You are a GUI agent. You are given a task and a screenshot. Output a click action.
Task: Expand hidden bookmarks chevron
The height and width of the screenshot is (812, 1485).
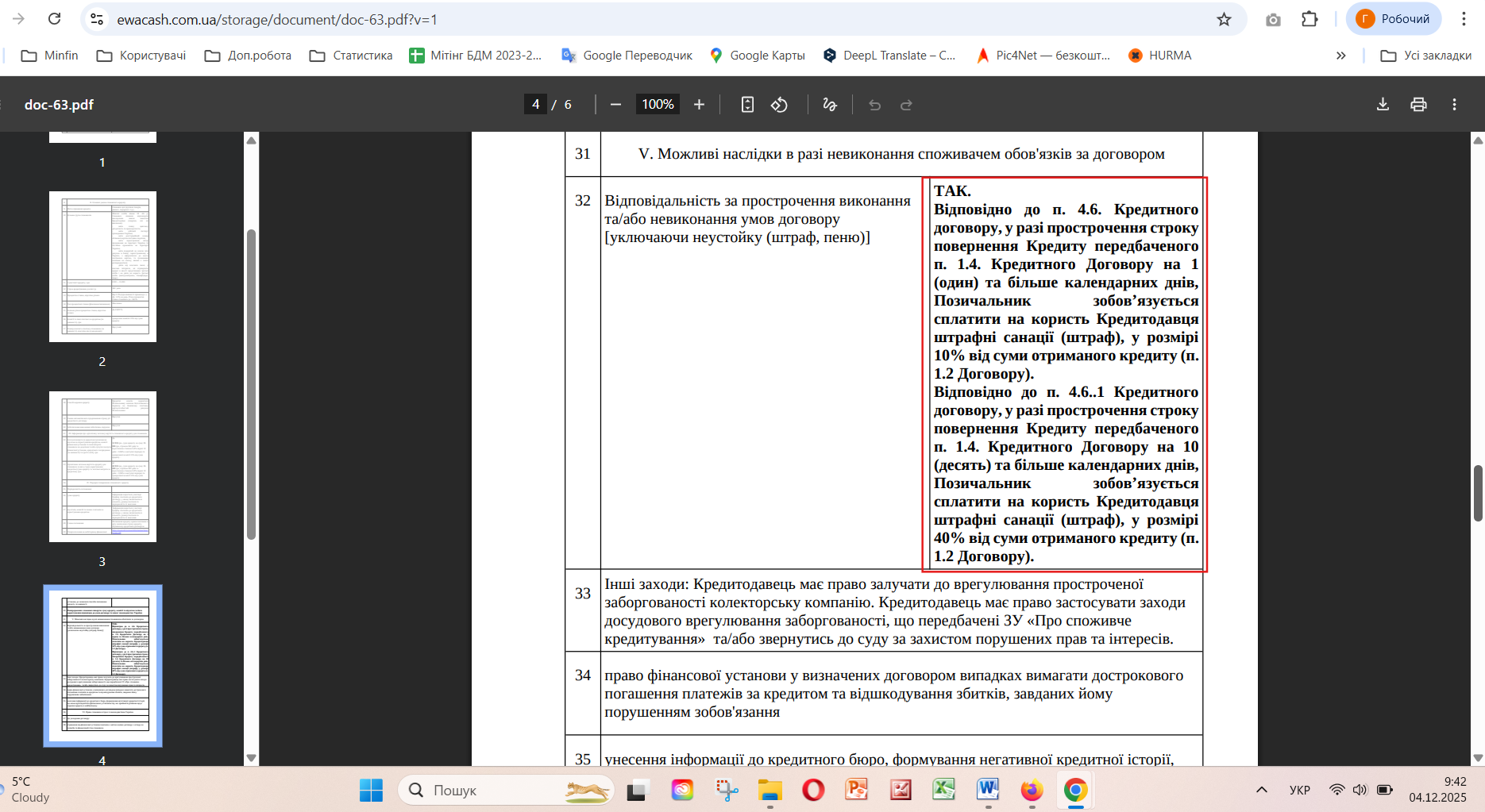pyautogui.click(x=1340, y=56)
